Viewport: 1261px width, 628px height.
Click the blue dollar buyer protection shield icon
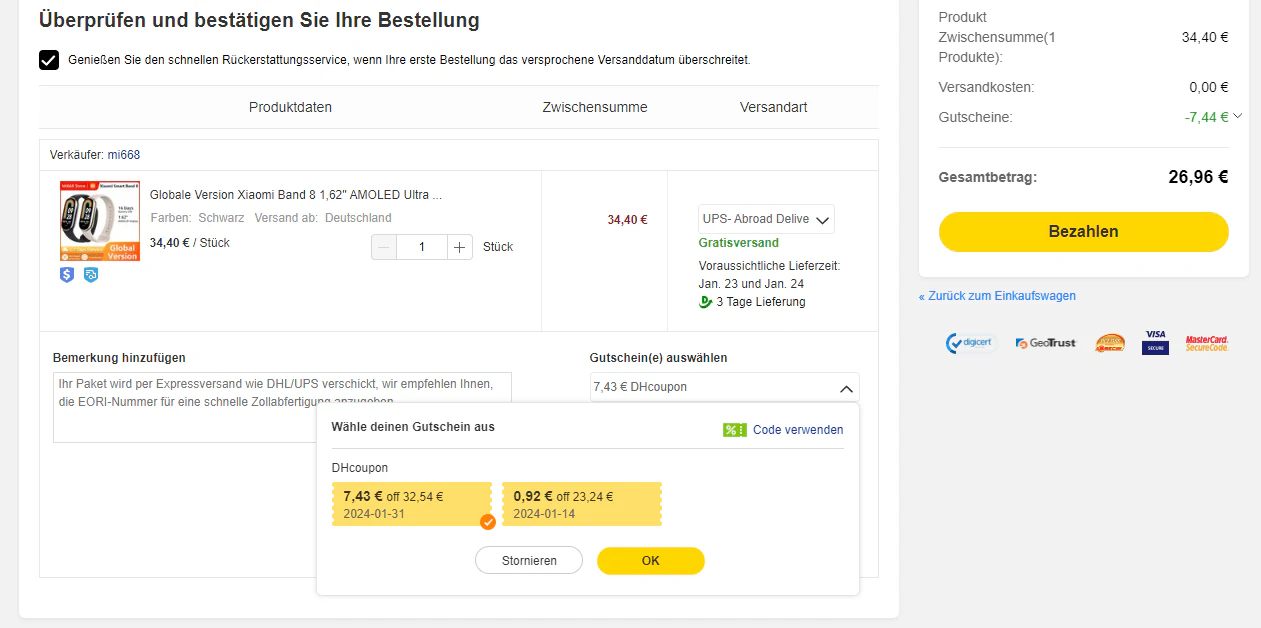click(x=66, y=274)
